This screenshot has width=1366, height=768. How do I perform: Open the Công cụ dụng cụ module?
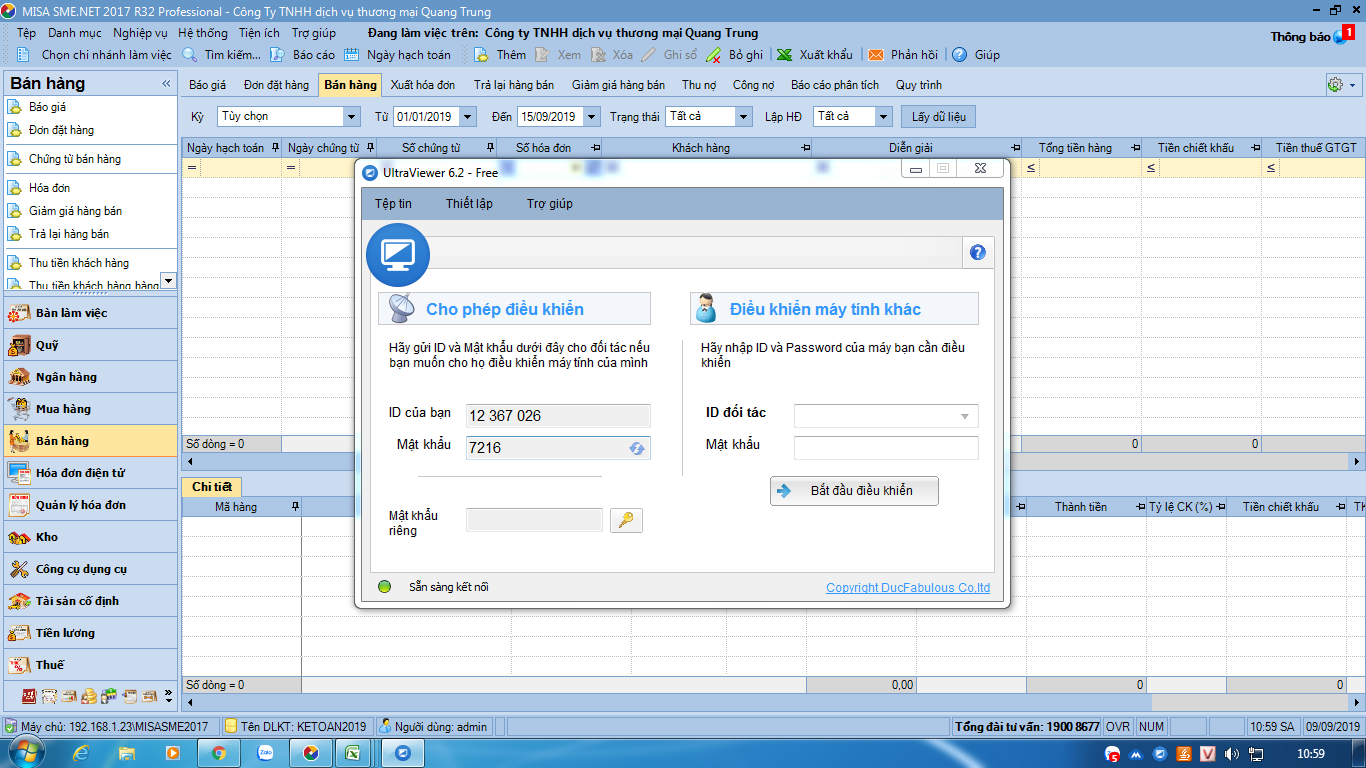[90, 569]
